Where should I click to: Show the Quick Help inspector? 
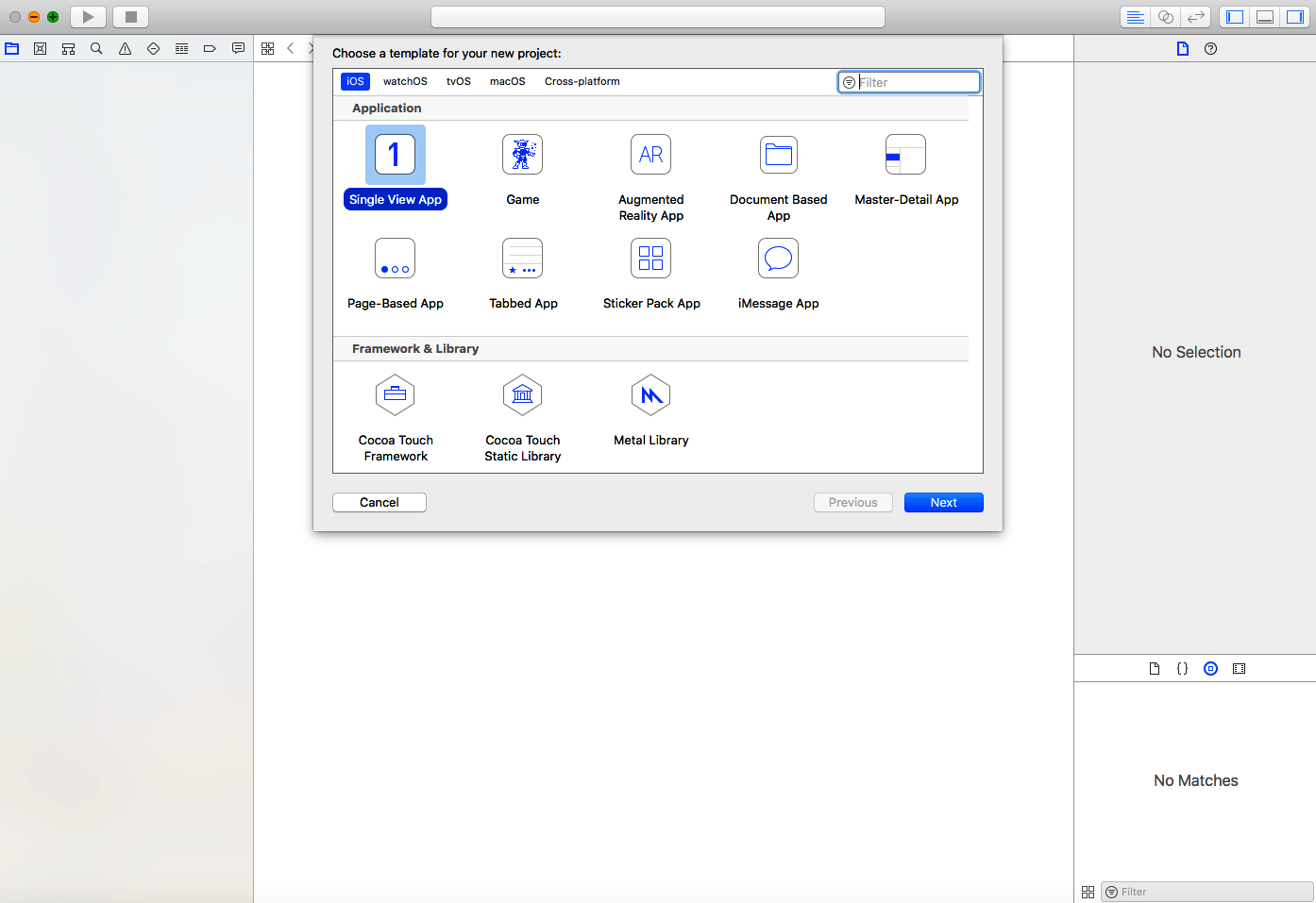point(1211,48)
